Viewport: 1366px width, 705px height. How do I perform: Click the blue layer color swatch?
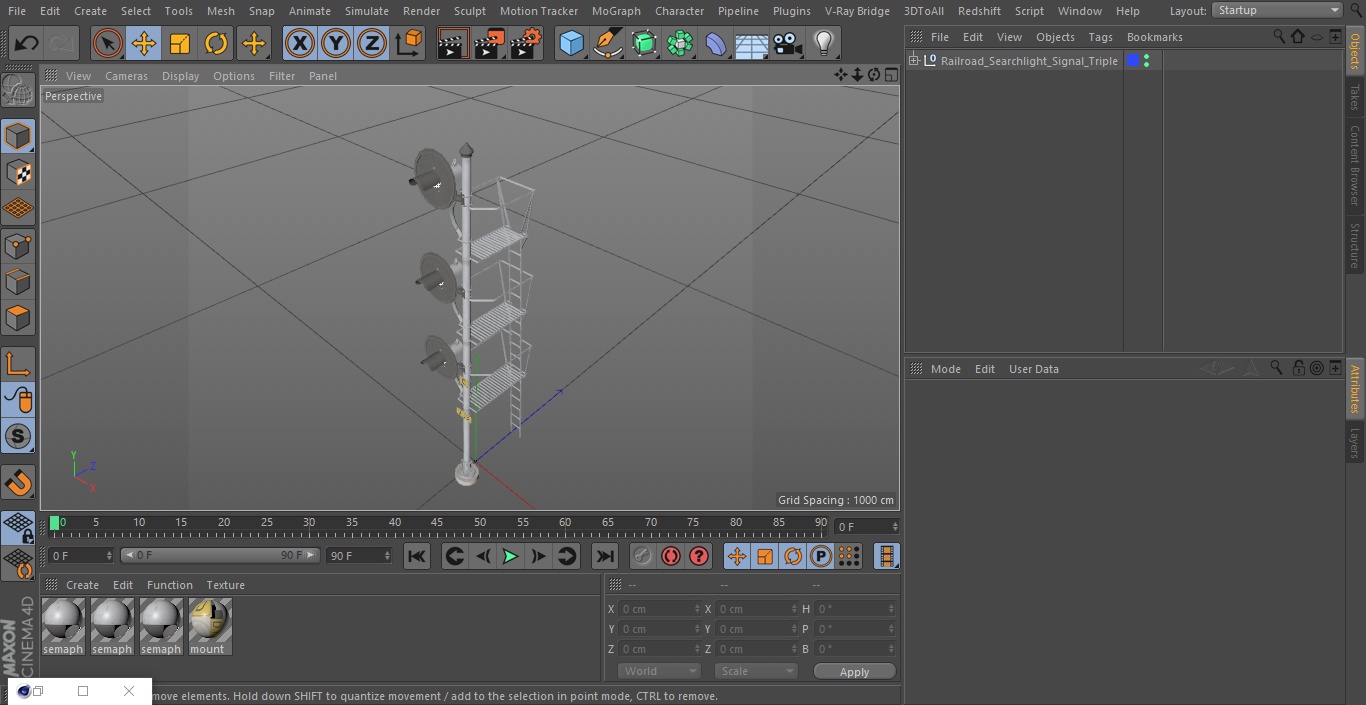click(x=1133, y=61)
